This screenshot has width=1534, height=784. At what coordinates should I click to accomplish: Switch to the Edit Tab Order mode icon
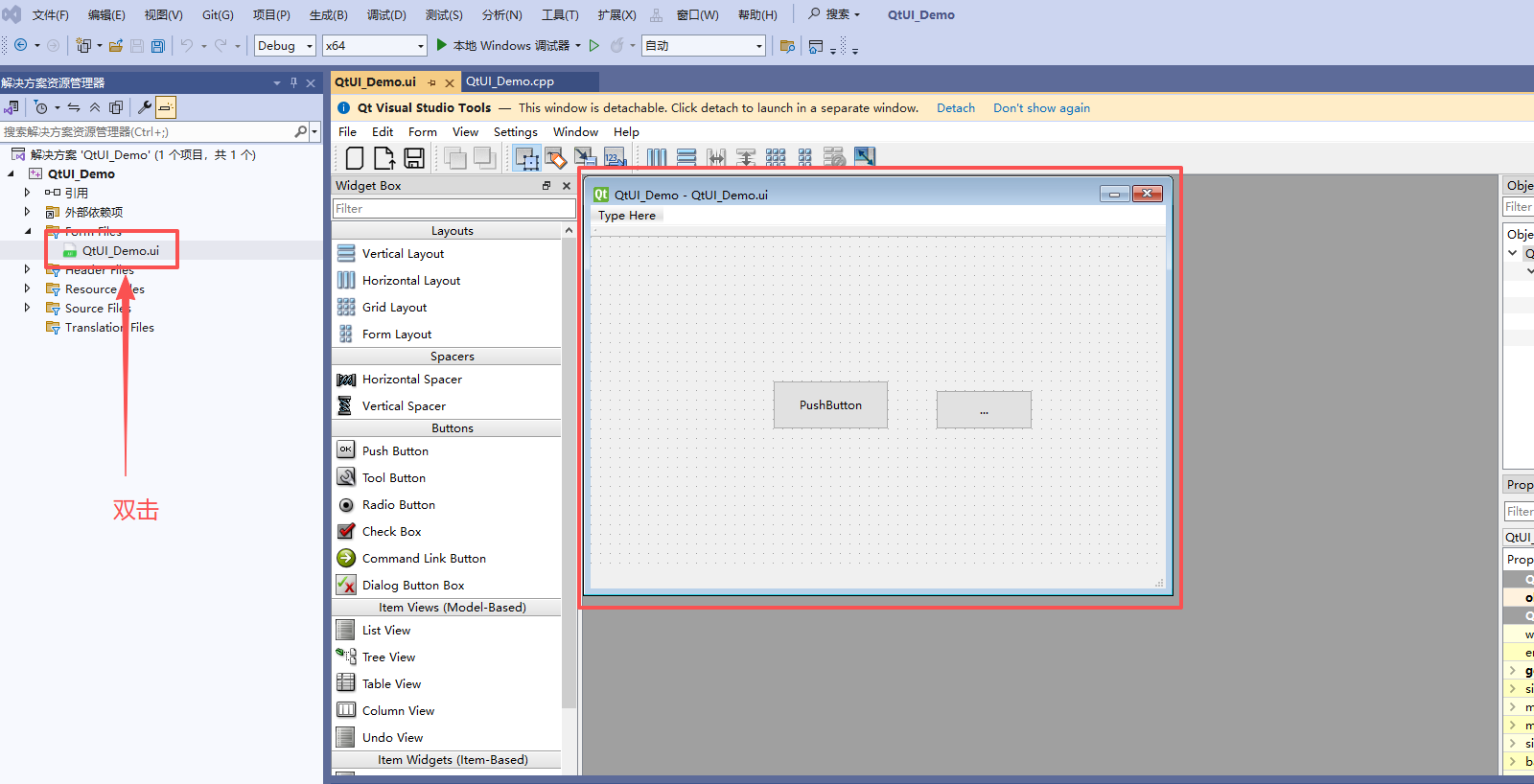(x=616, y=158)
